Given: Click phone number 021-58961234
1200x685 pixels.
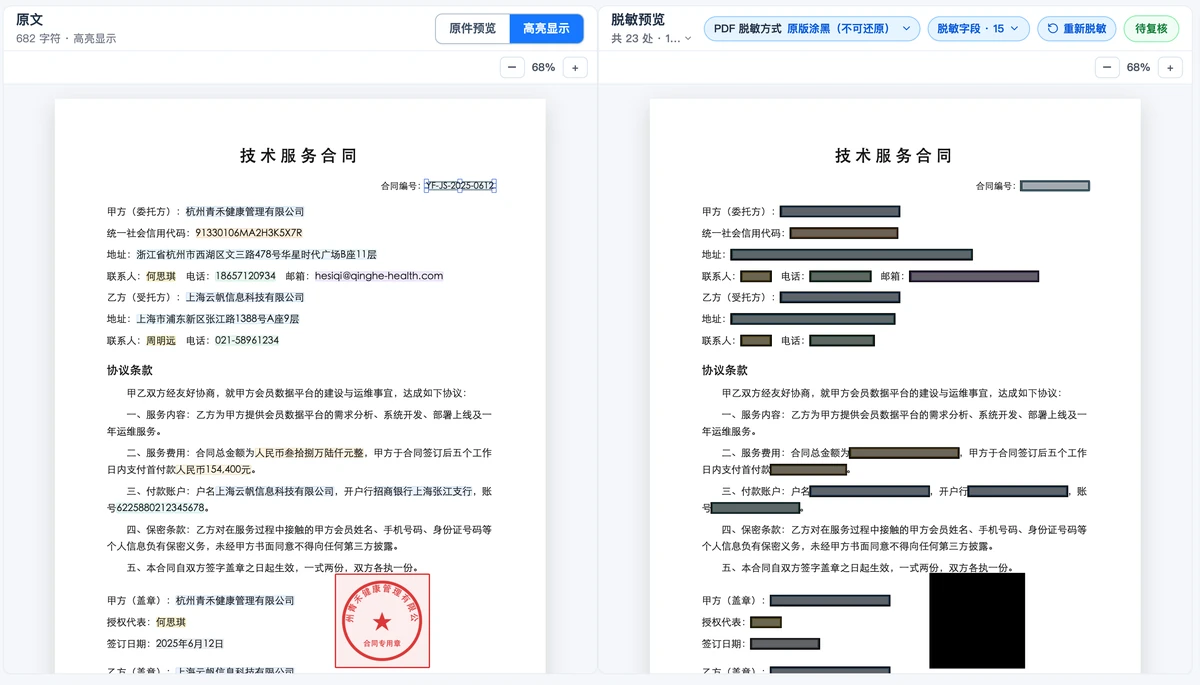Looking at the screenshot, I should point(247,340).
